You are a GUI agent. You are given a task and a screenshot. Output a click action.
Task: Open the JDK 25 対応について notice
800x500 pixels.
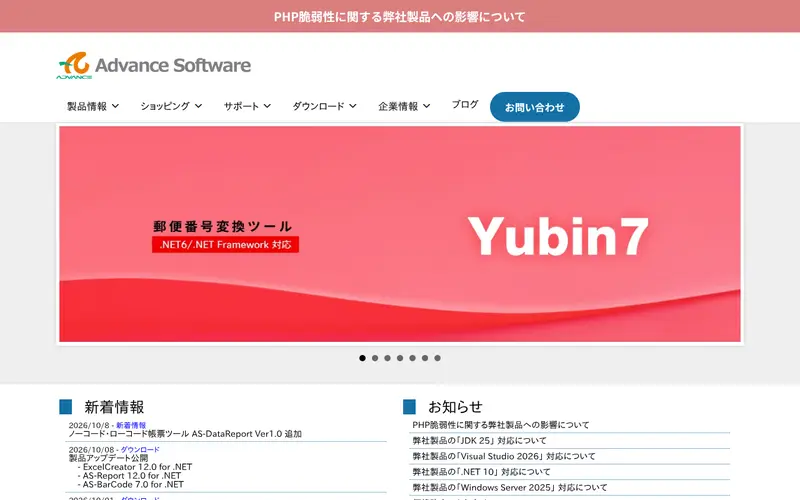(479, 440)
